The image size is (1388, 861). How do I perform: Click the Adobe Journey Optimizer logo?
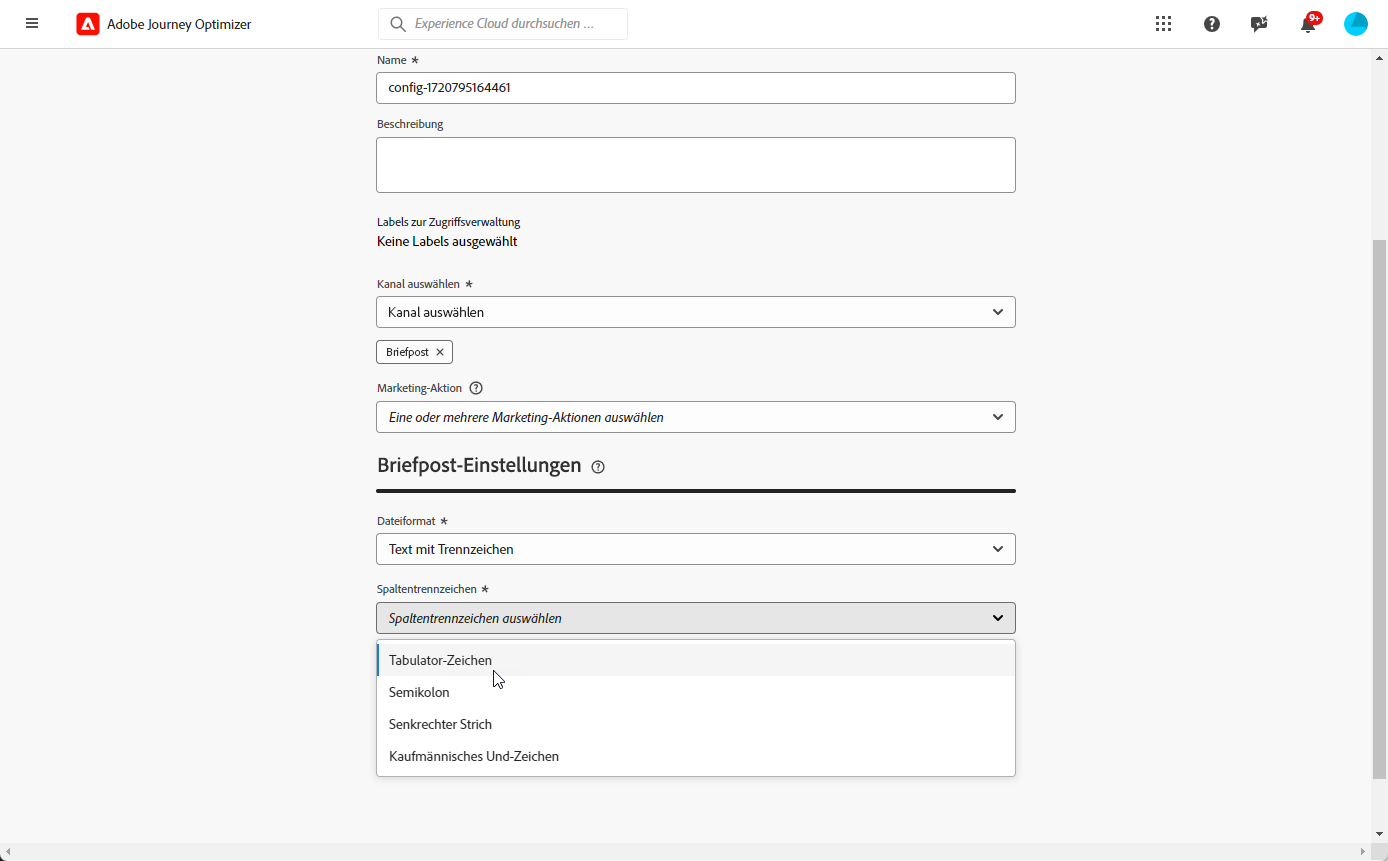(x=88, y=24)
